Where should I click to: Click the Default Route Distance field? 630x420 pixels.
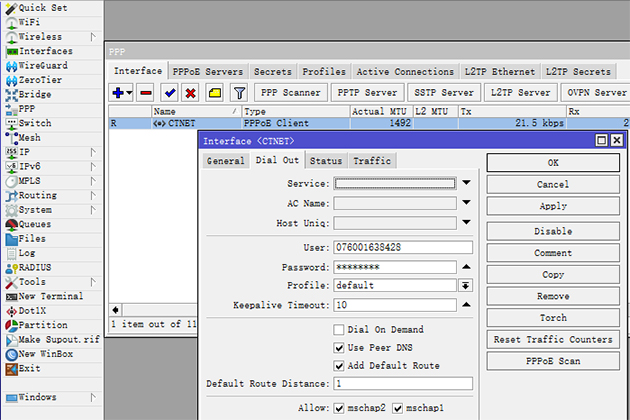tap(403, 383)
